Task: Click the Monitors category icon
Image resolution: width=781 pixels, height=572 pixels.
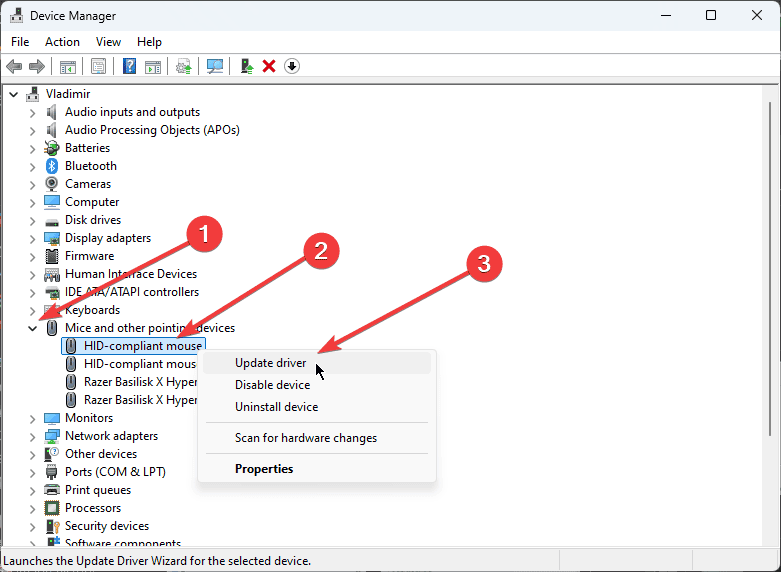Action: pos(52,418)
